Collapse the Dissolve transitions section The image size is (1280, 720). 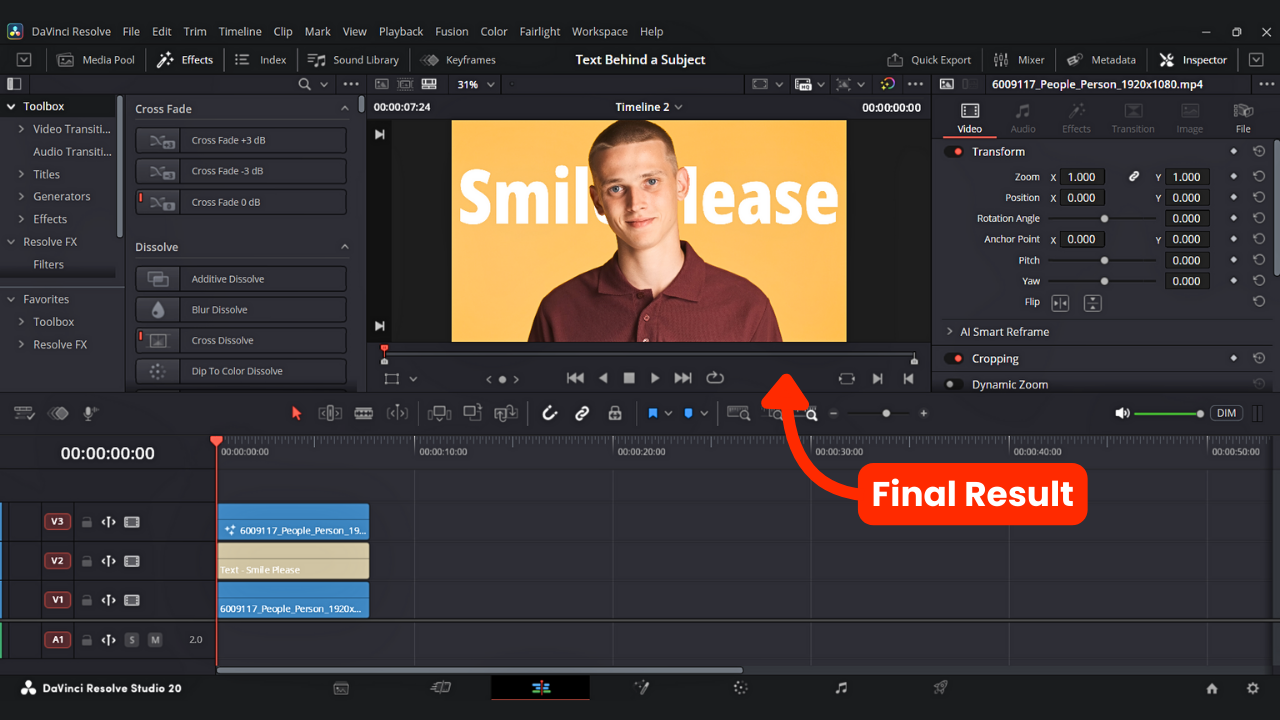345,246
